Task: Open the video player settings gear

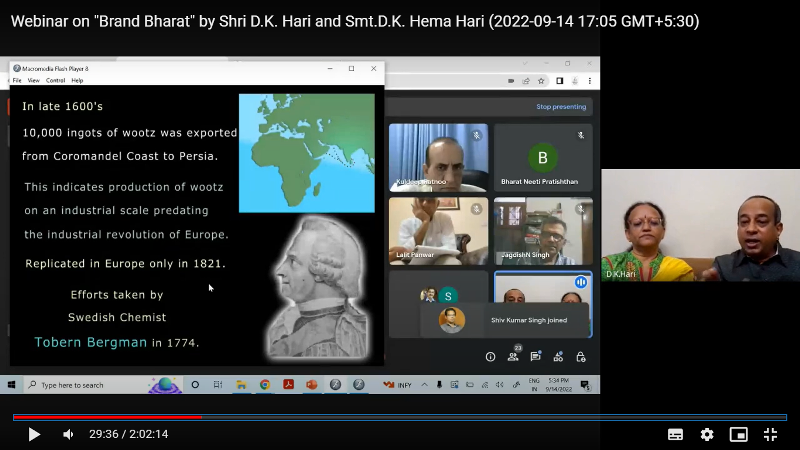Action: point(707,434)
